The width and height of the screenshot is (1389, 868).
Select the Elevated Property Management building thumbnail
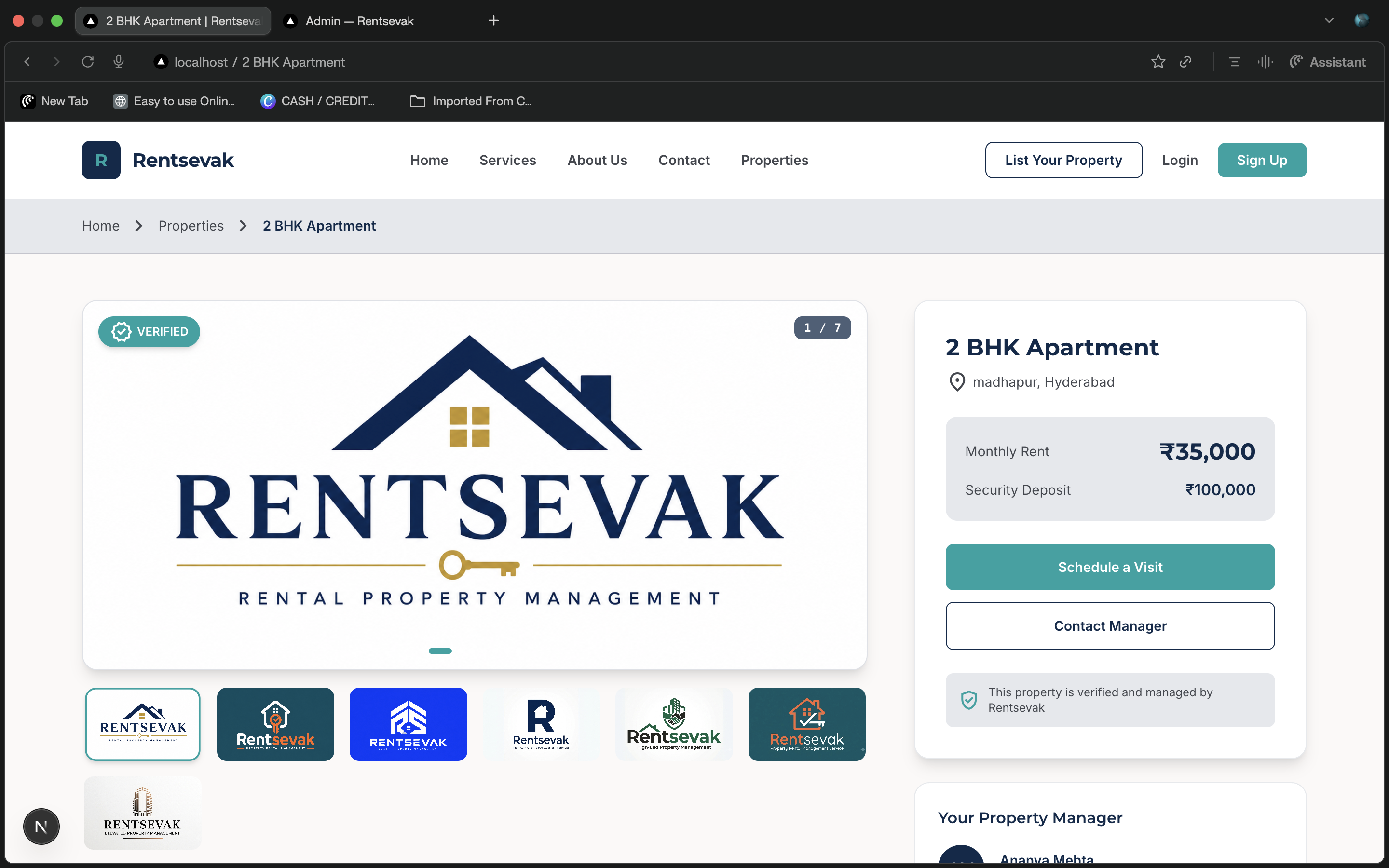[x=143, y=813]
